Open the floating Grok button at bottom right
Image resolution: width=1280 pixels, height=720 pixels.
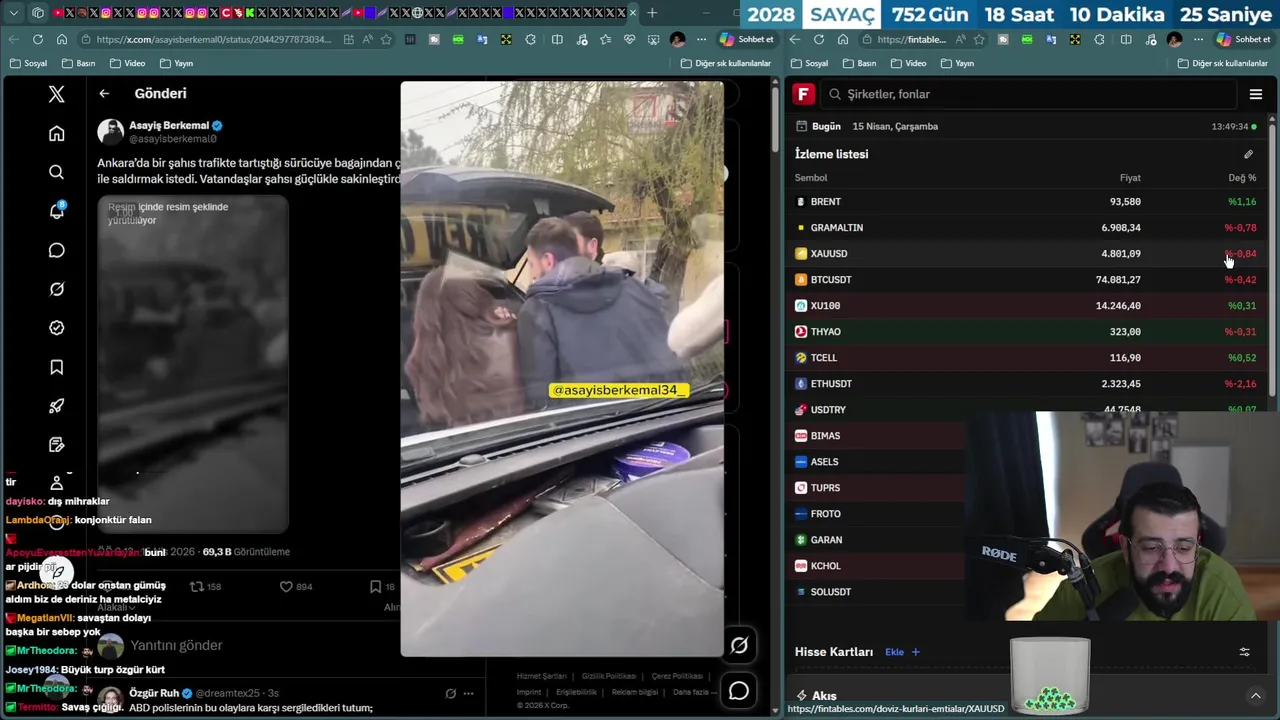pos(739,645)
